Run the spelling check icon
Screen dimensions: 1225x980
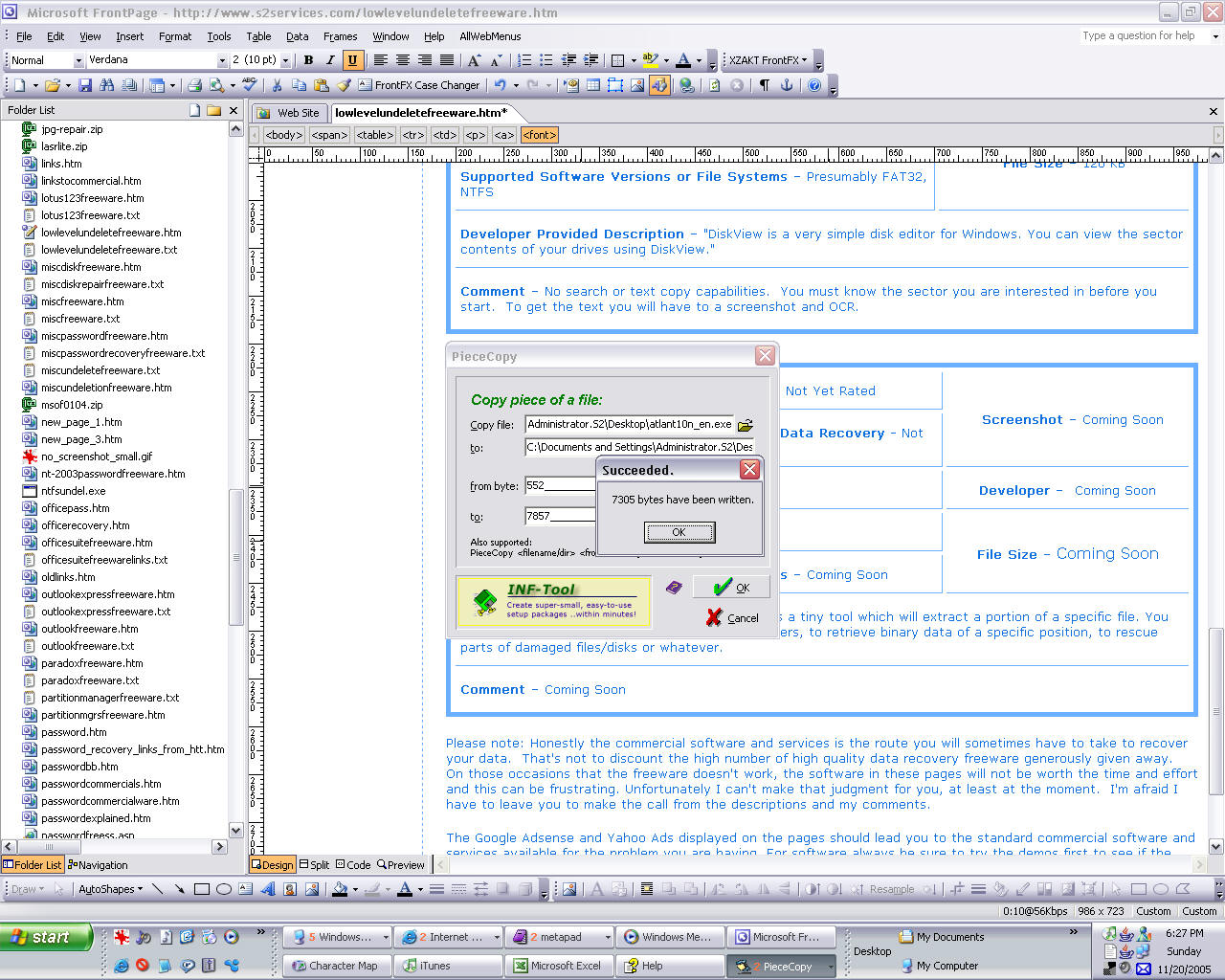click(x=250, y=85)
